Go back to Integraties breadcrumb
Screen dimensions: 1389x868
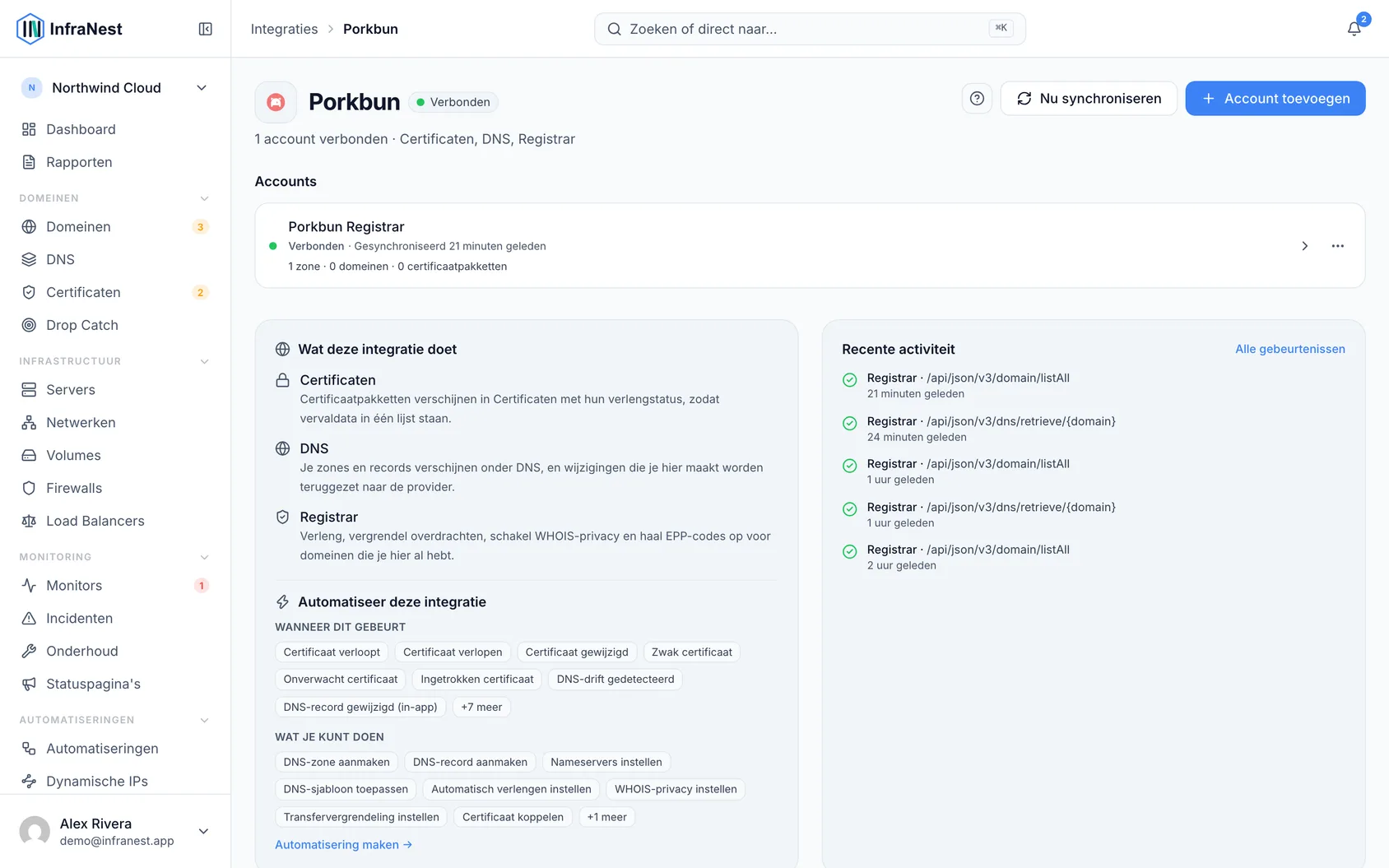284,29
